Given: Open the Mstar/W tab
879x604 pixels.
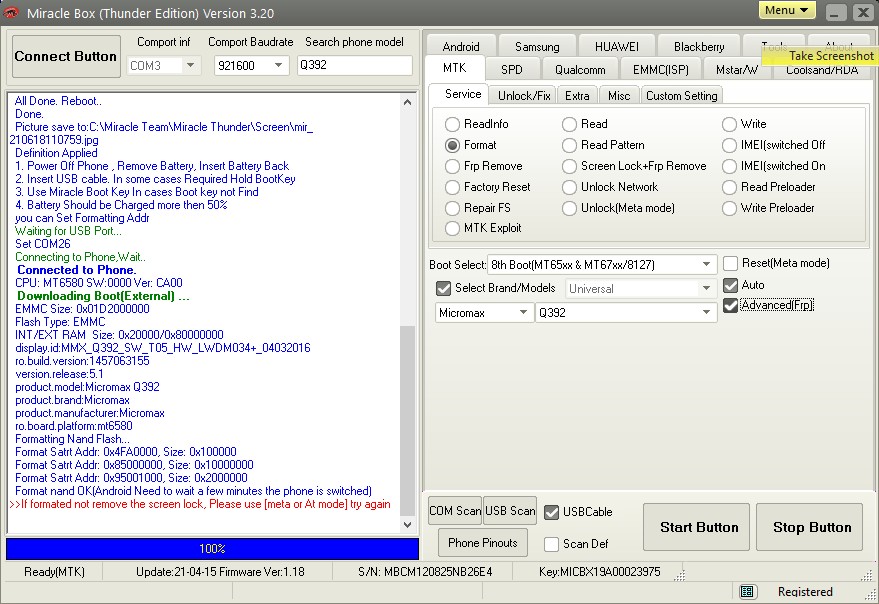Looking at the screenshot, I should 737,70.
